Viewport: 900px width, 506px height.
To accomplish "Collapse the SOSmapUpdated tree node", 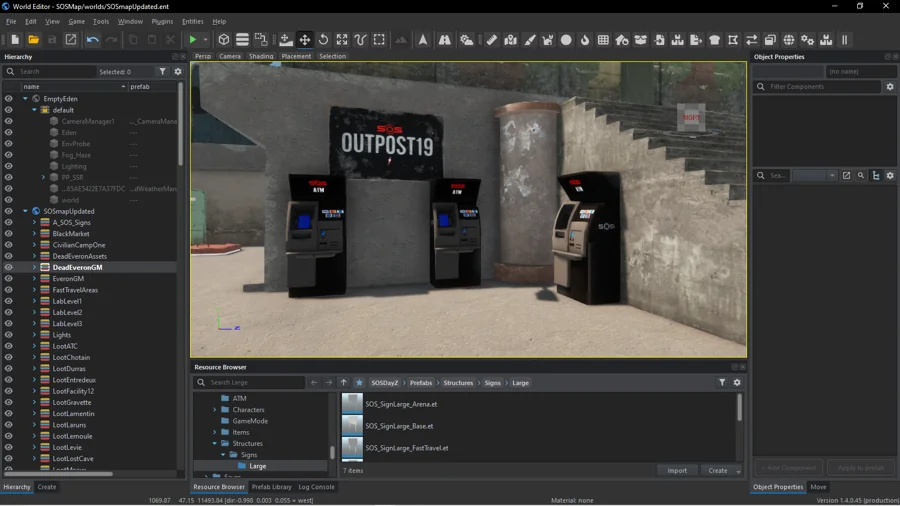I will click(x=25, y=211).
